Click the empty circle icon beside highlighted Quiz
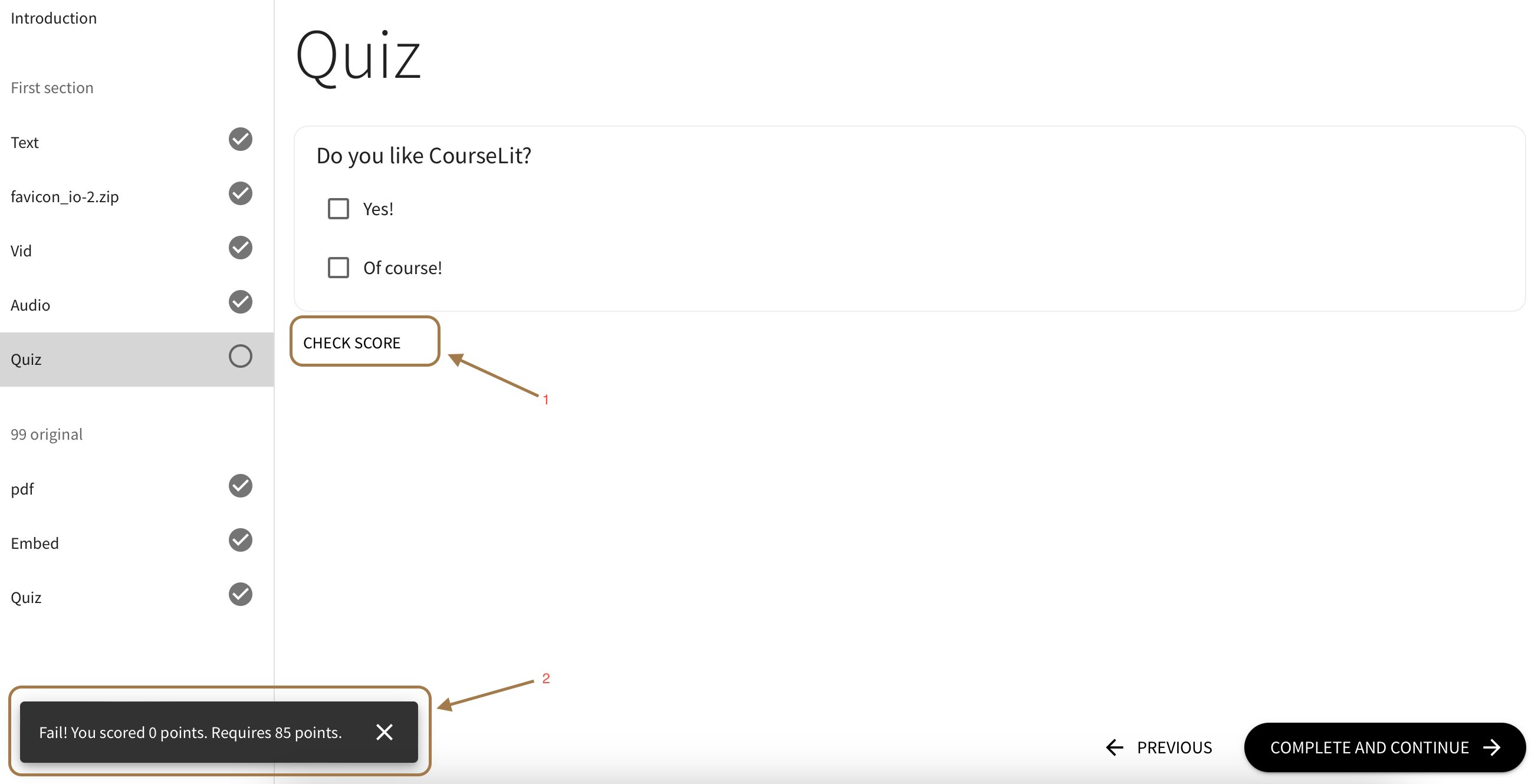This screenshot has height=784, width=1538. (x=240, y=356)
